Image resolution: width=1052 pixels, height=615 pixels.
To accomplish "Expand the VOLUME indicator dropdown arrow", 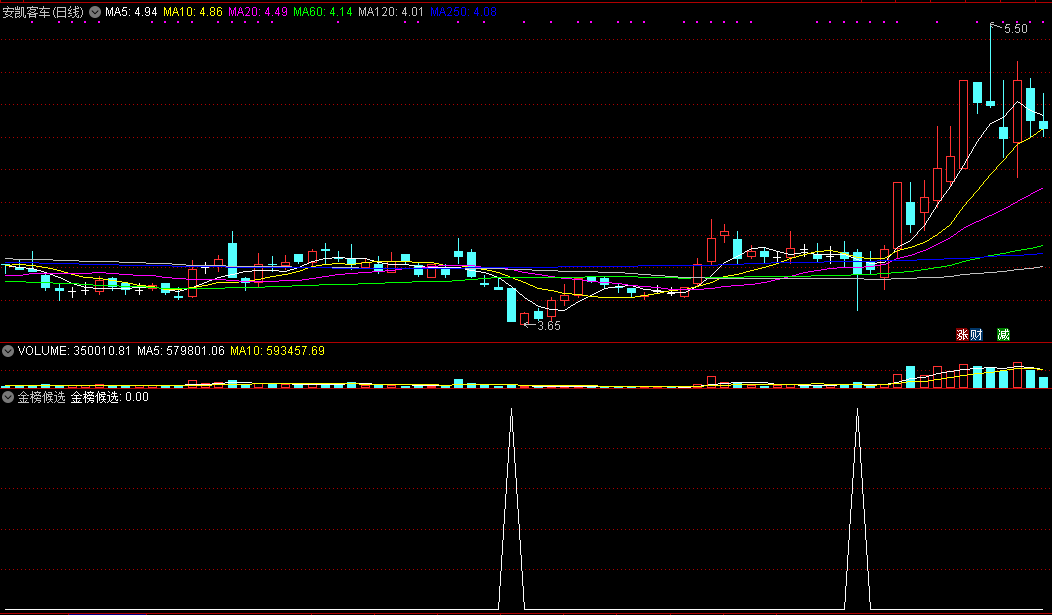I will (8, 351).
